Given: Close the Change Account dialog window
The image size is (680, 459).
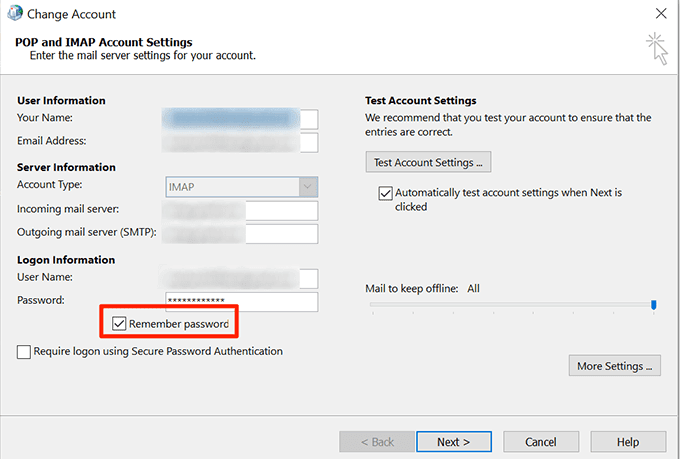Looking at the screenshot, I should pos(659,14).
